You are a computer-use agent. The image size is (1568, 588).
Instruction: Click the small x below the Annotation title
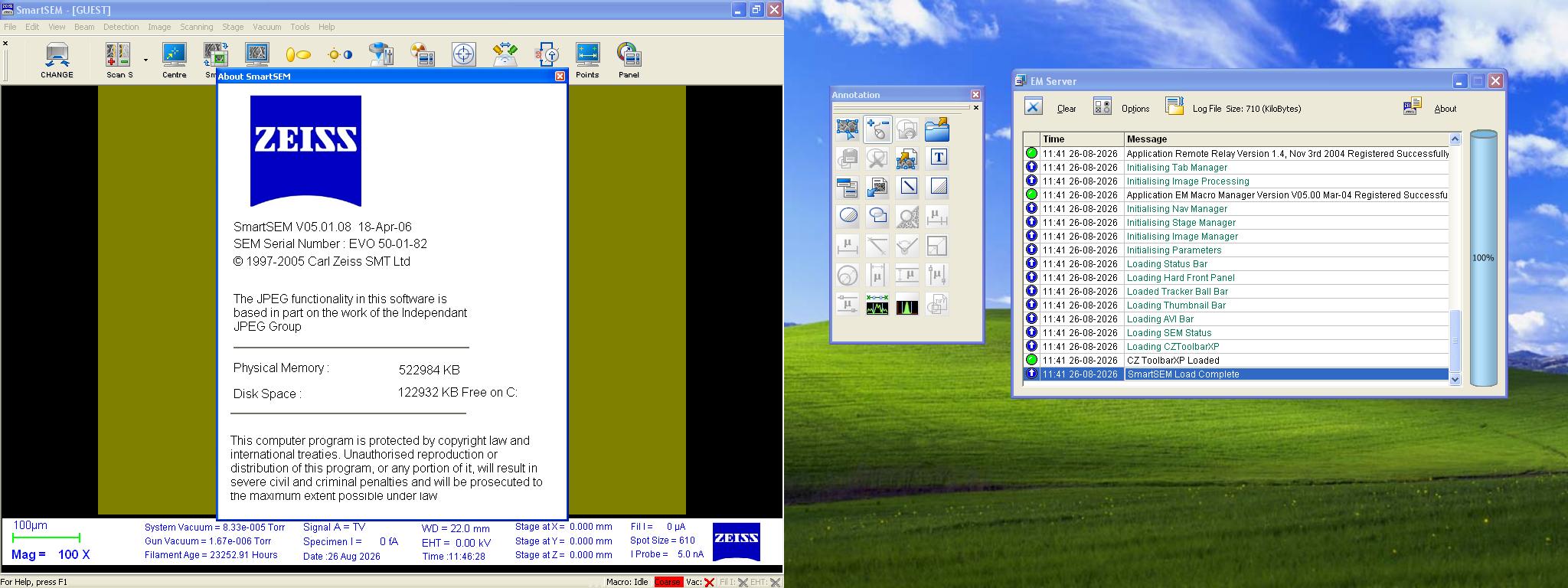coord(975,107)
